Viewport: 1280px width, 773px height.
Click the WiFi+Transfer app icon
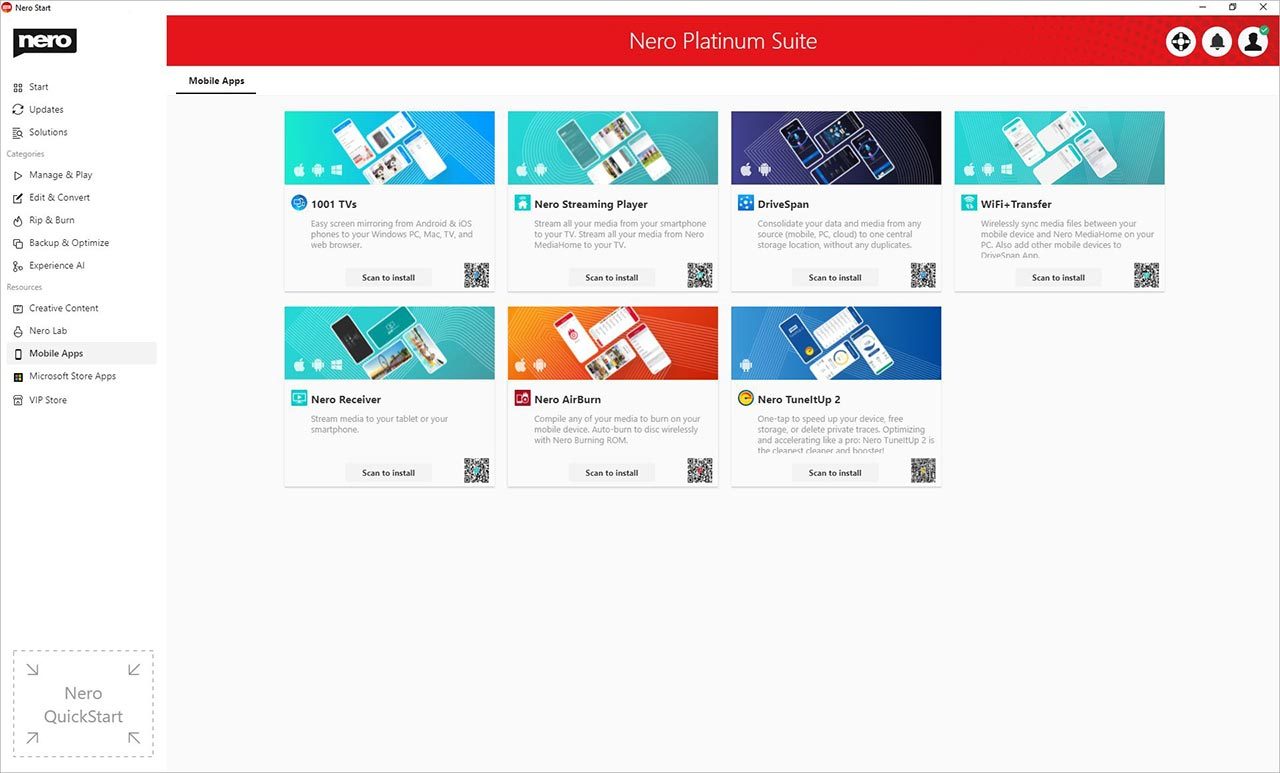[969, 203]
